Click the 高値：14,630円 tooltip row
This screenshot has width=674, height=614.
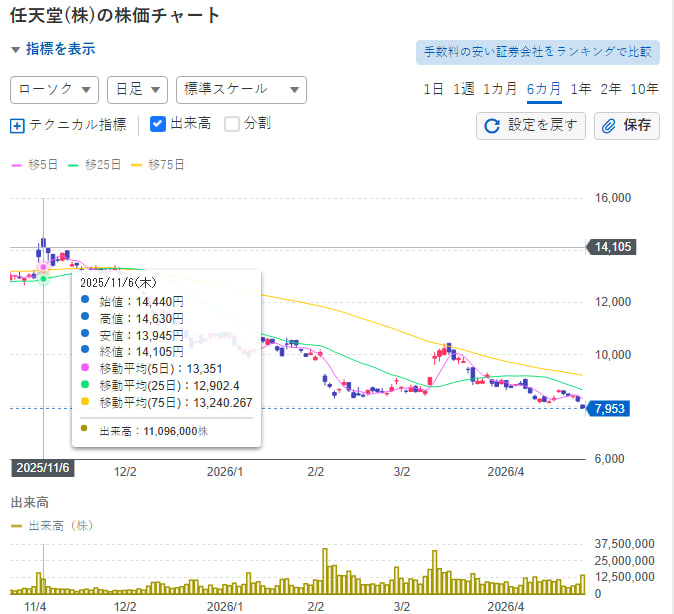point(132,319)
